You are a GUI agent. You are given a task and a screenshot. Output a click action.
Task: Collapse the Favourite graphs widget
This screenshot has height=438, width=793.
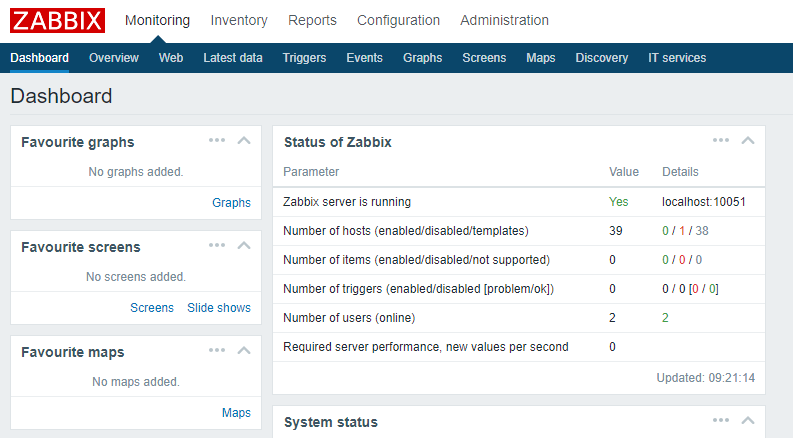coord(244,141)
